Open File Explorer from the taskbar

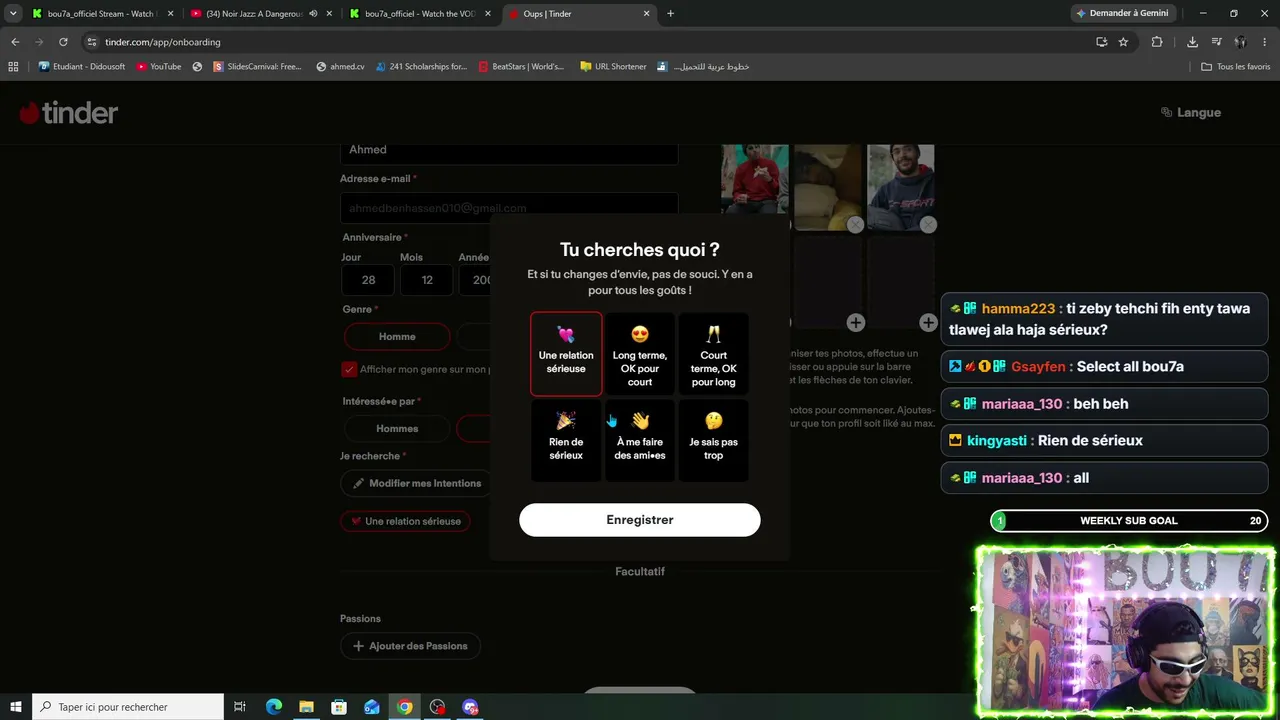(x=306, y=707)
